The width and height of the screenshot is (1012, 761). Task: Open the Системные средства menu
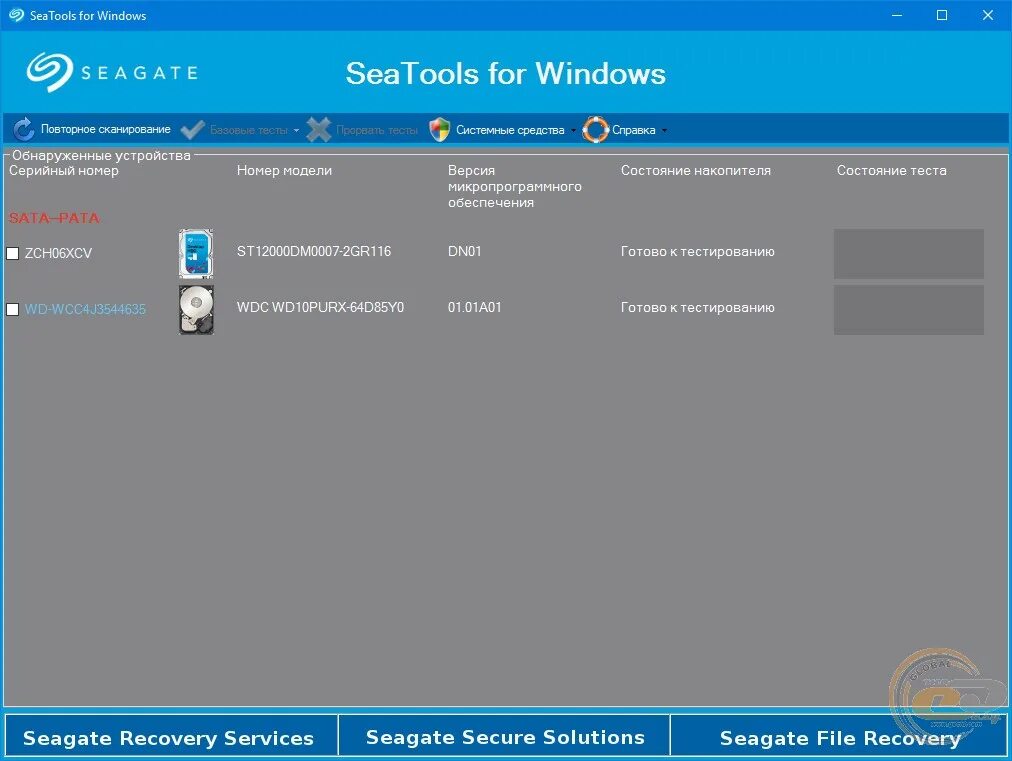[510, 130]
